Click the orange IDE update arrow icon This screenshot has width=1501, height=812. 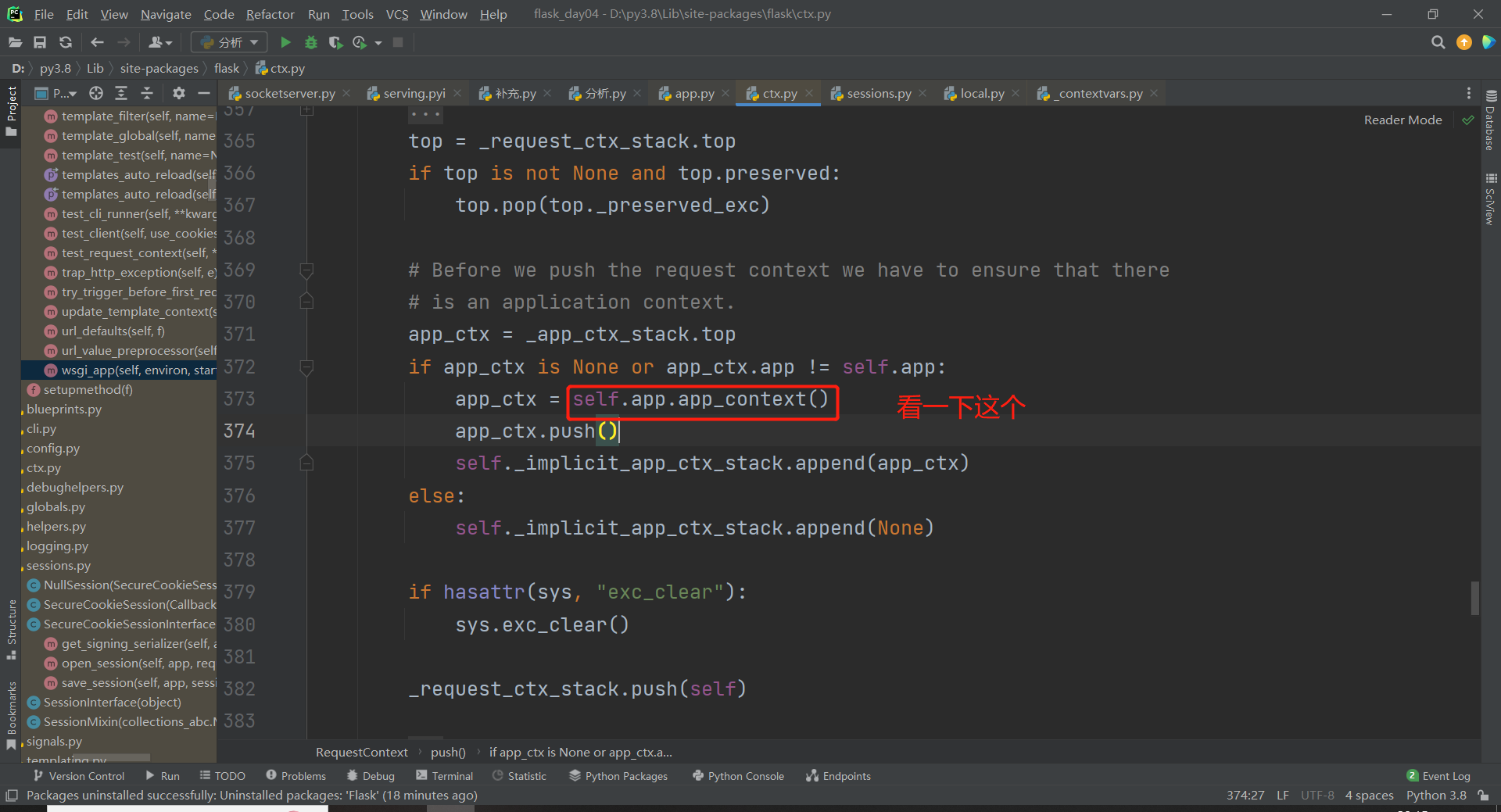[x=1464, y=42]
